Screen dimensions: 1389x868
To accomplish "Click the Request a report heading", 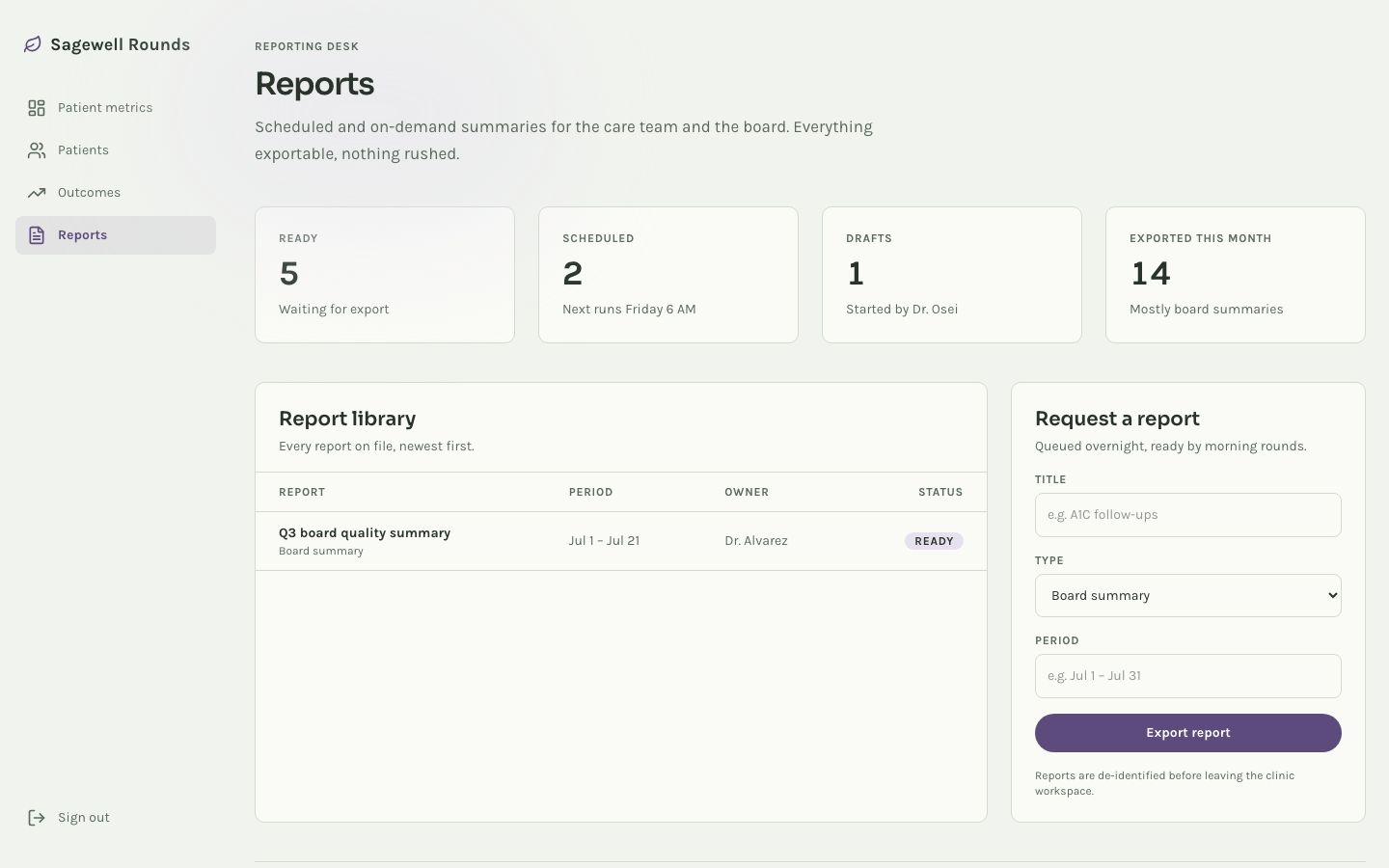I will pyautogui.click(x=1117, y=419).
